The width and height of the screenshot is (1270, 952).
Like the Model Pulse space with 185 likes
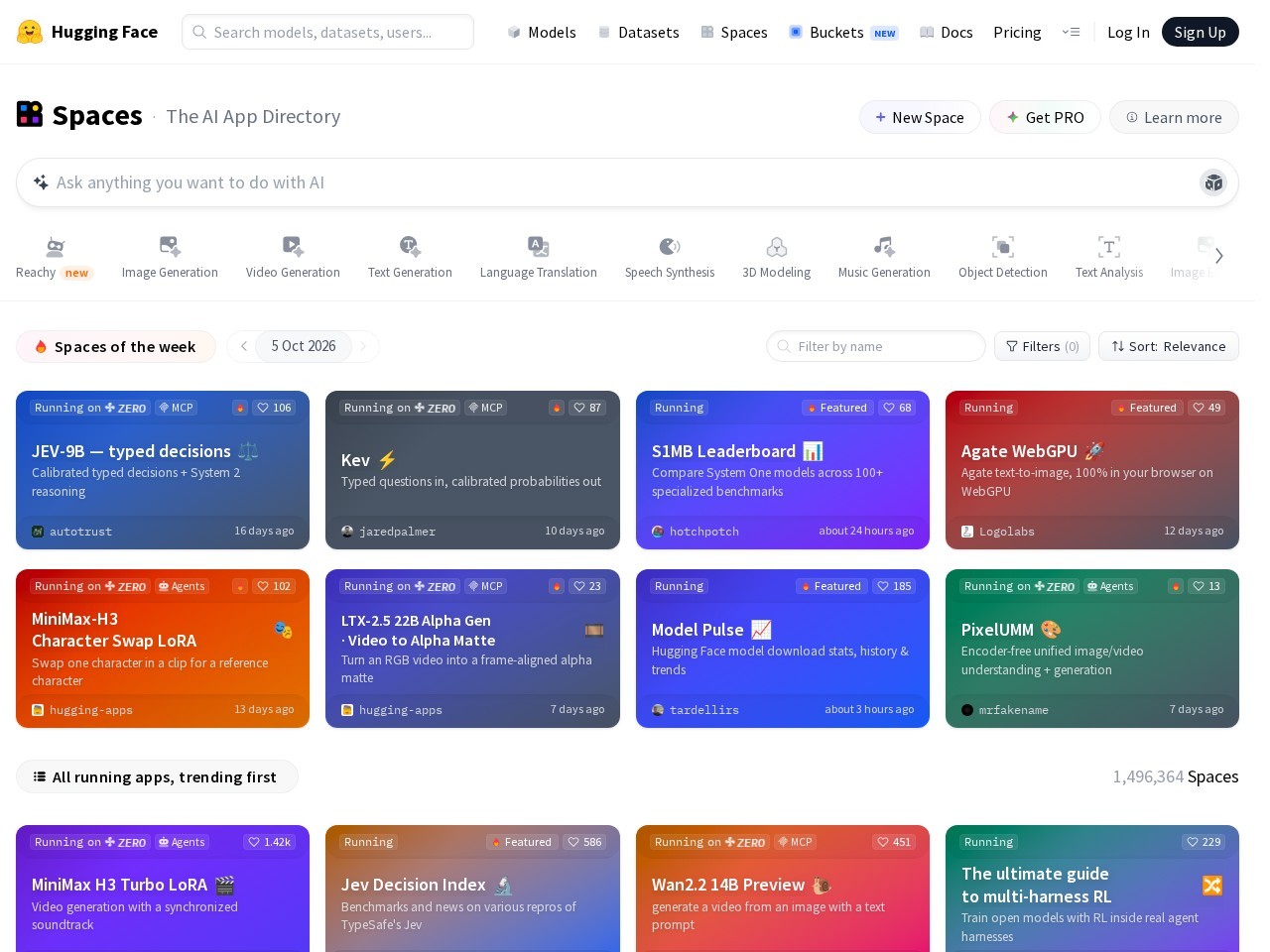893,586
